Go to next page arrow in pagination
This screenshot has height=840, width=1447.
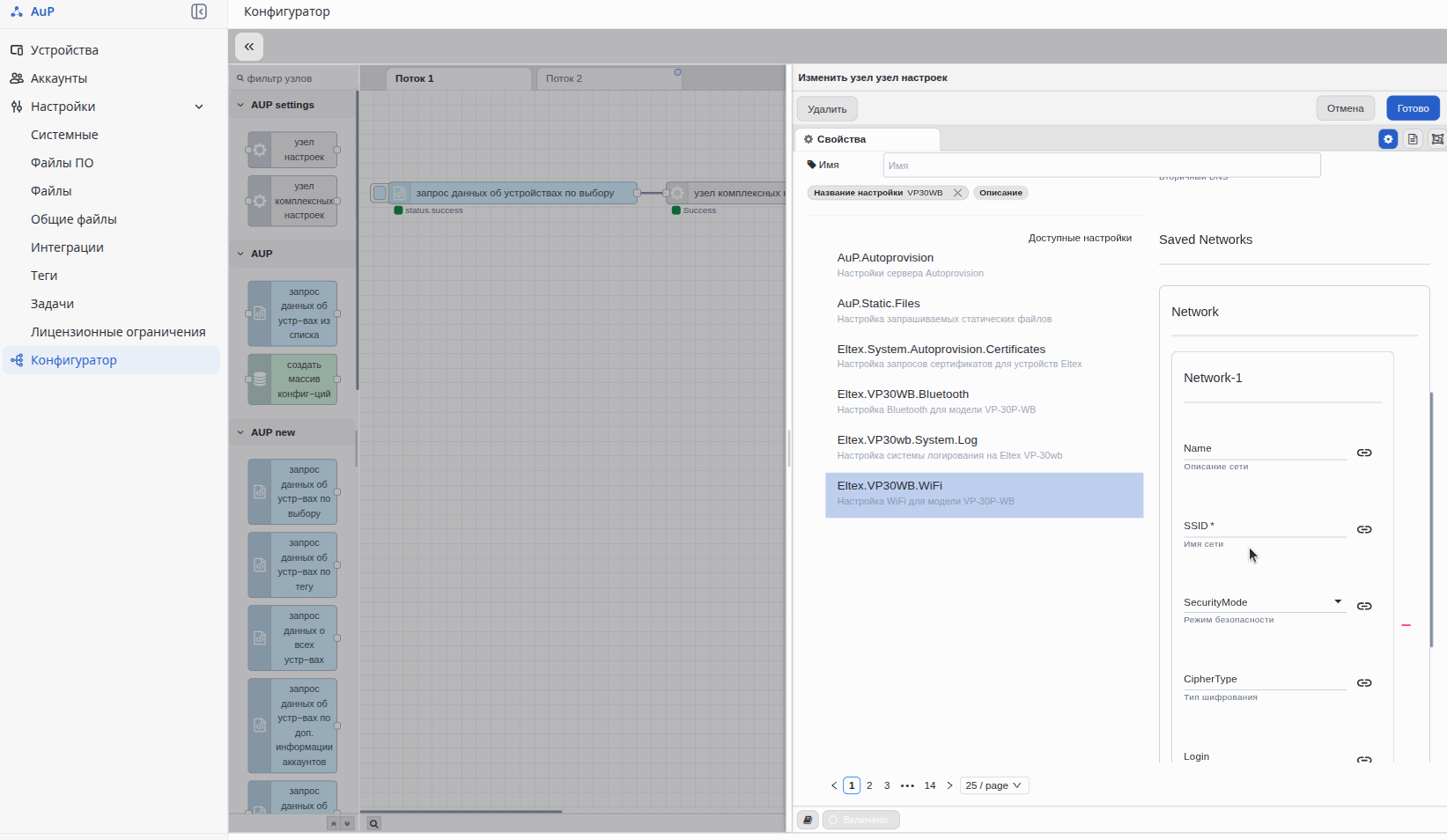coord(949,785)
